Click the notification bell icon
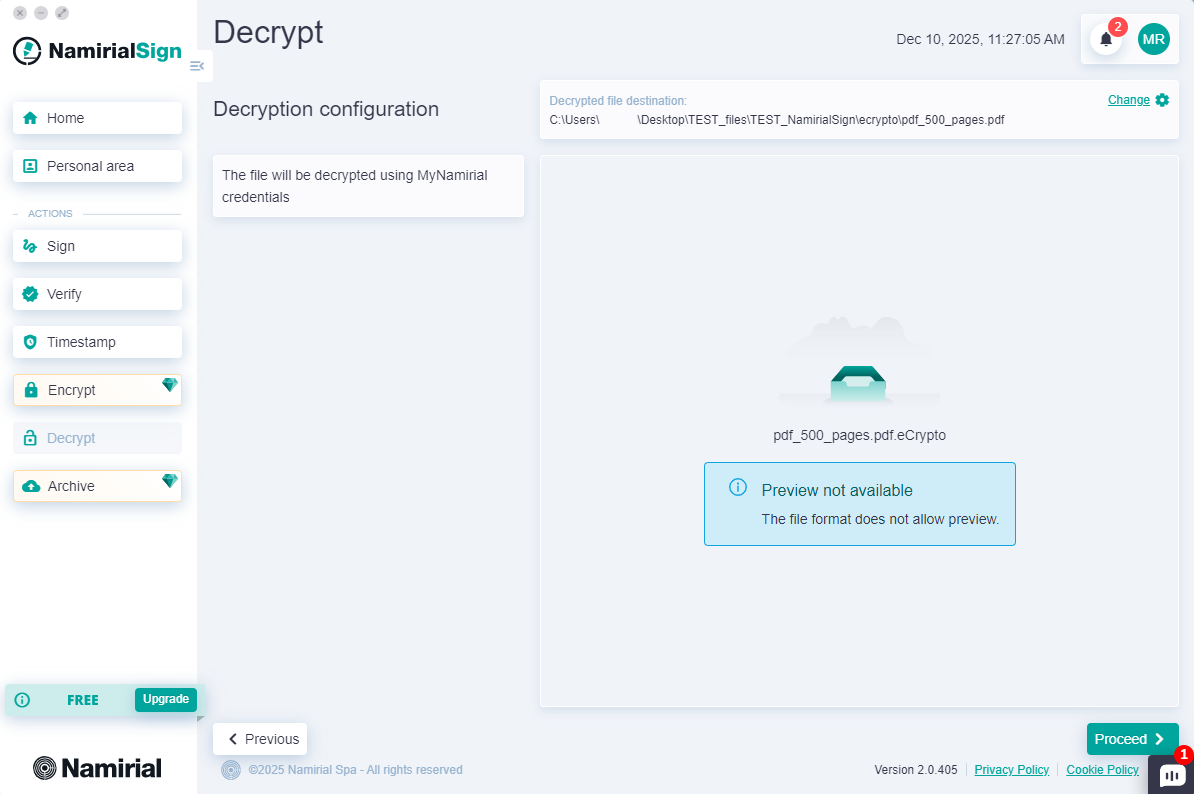 pyautogui.click(x=1105, y=39)
